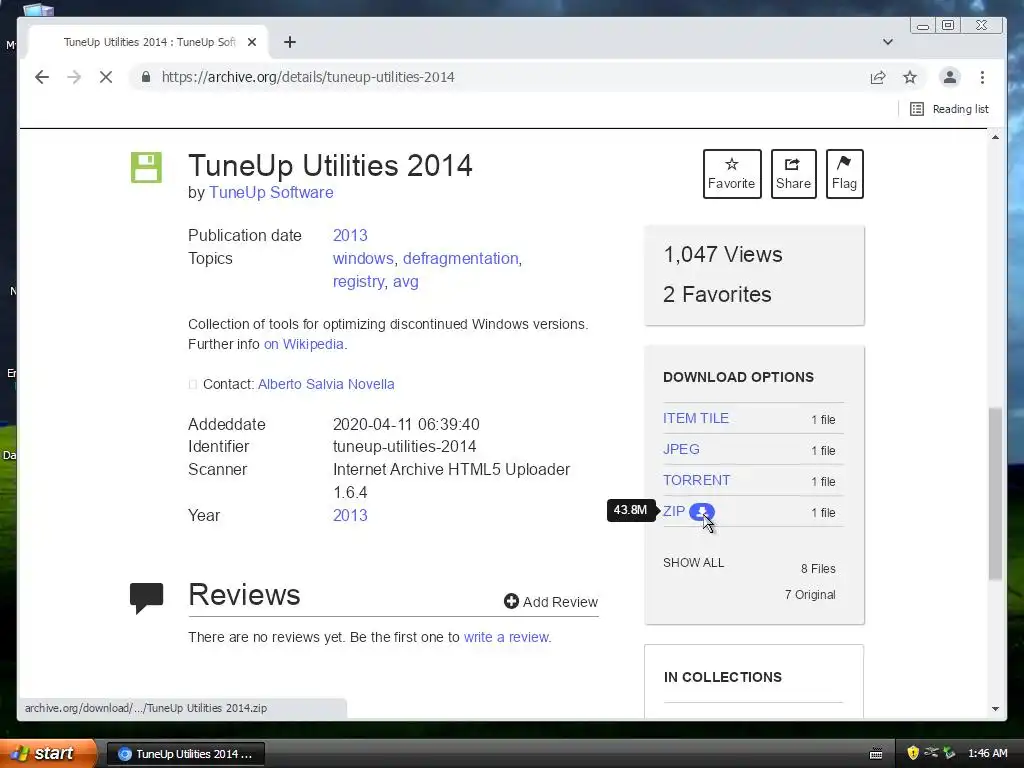Image resolution: width=1024 pixels, height=768 pixels.
Task: Click the address bar URL
Action: tap(308, 77)
